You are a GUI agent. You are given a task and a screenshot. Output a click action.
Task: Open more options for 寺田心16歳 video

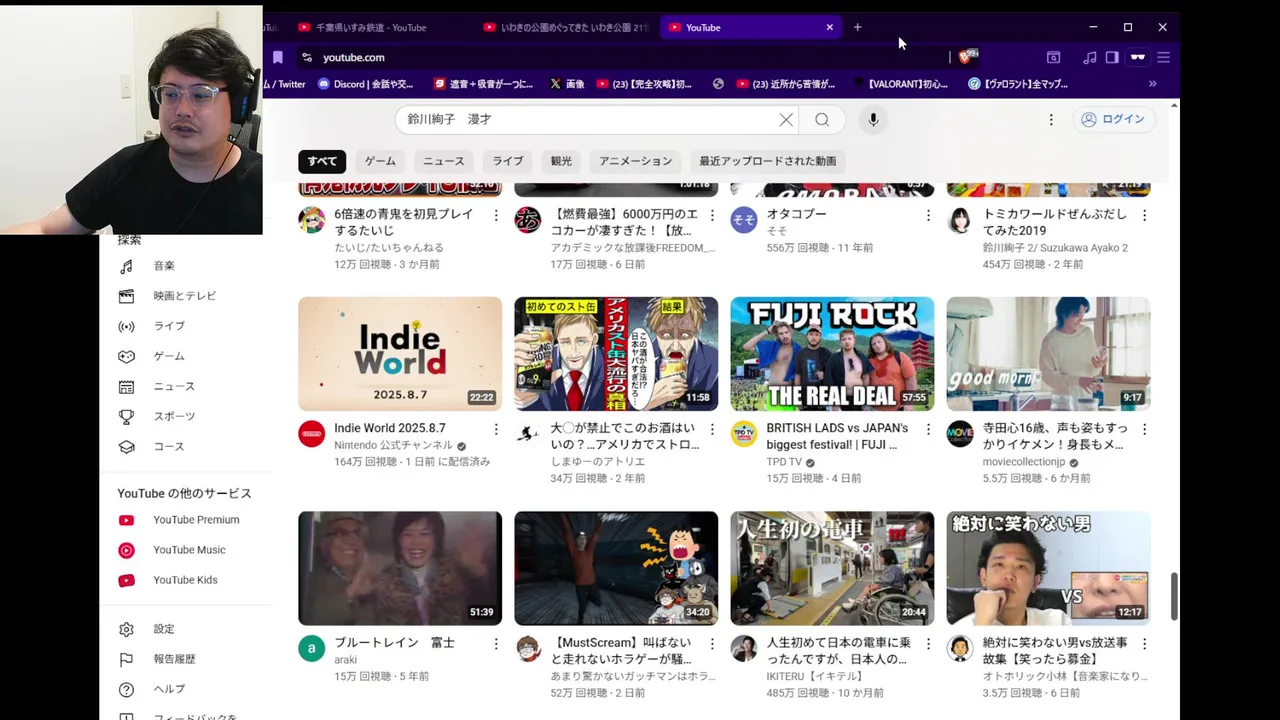[x=1144, y=429]
